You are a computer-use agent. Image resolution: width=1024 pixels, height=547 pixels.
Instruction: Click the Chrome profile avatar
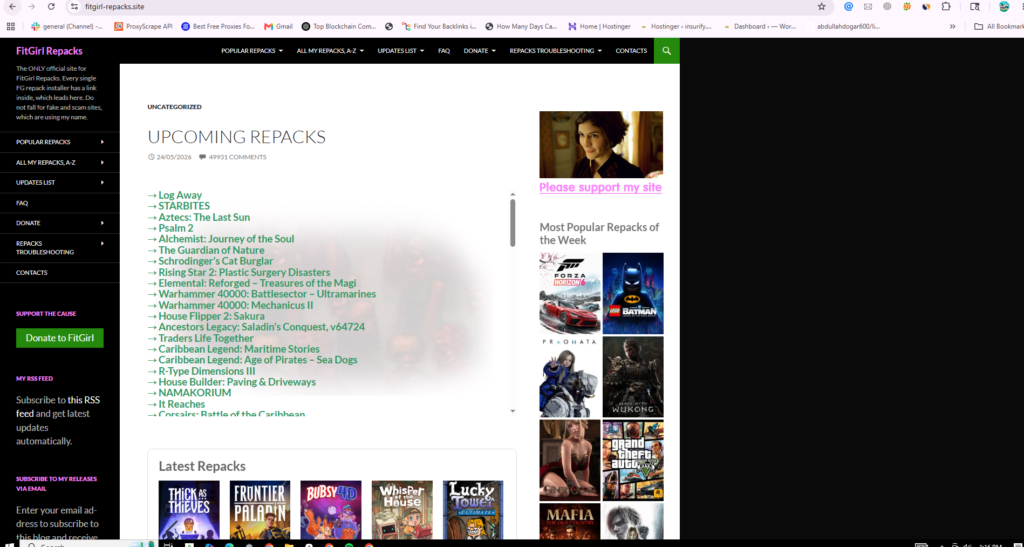click(1004, 7)
